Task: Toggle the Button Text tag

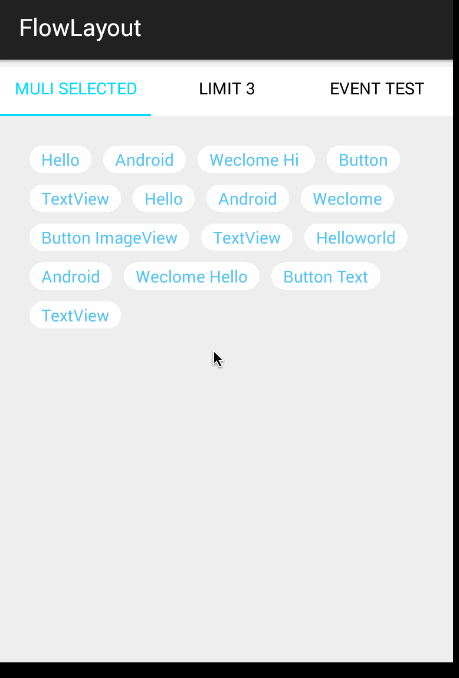Action: [x=325, y=276]
